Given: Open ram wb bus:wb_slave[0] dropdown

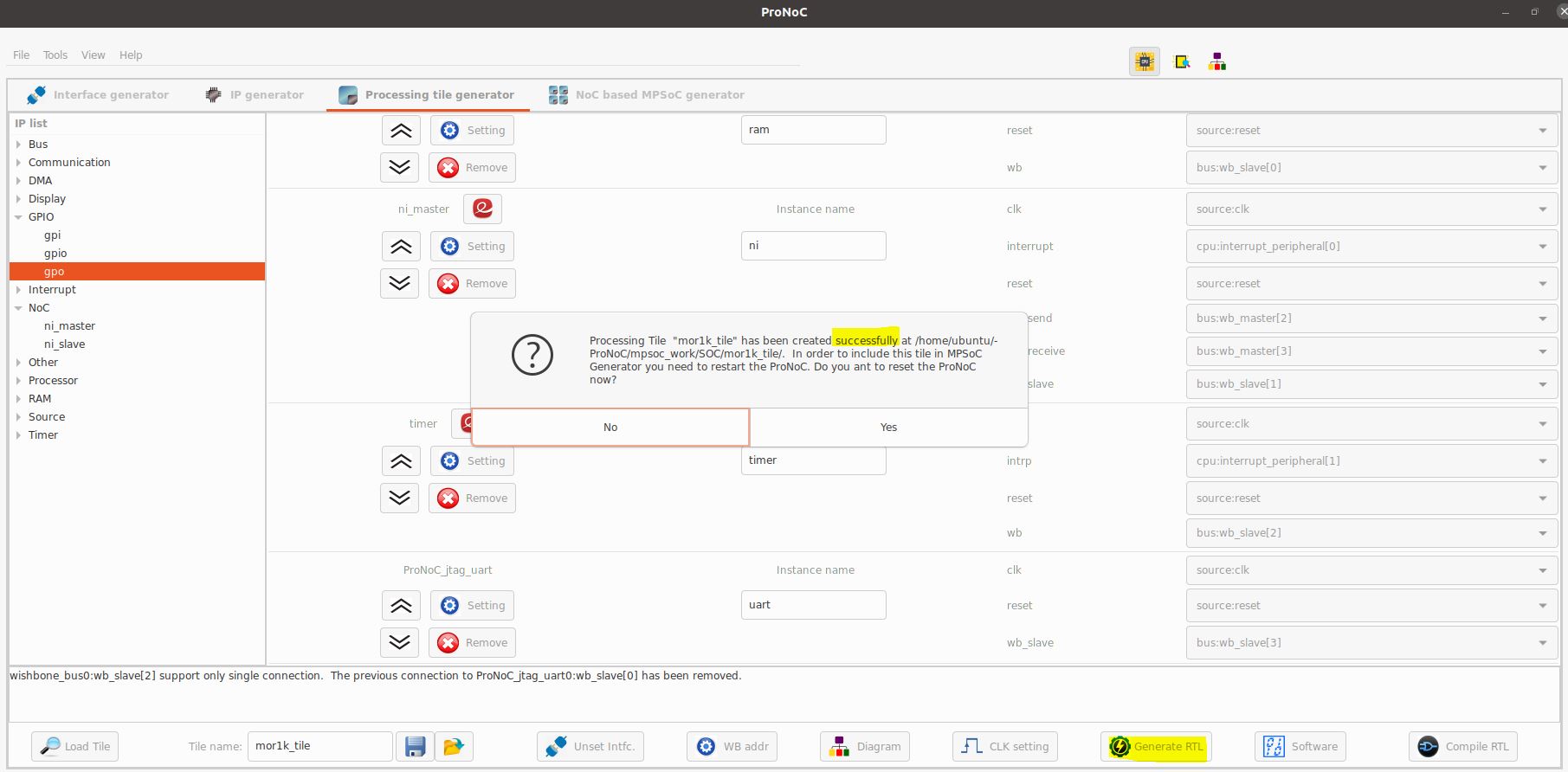Looking at the screenshot, I should [1371, 168].
